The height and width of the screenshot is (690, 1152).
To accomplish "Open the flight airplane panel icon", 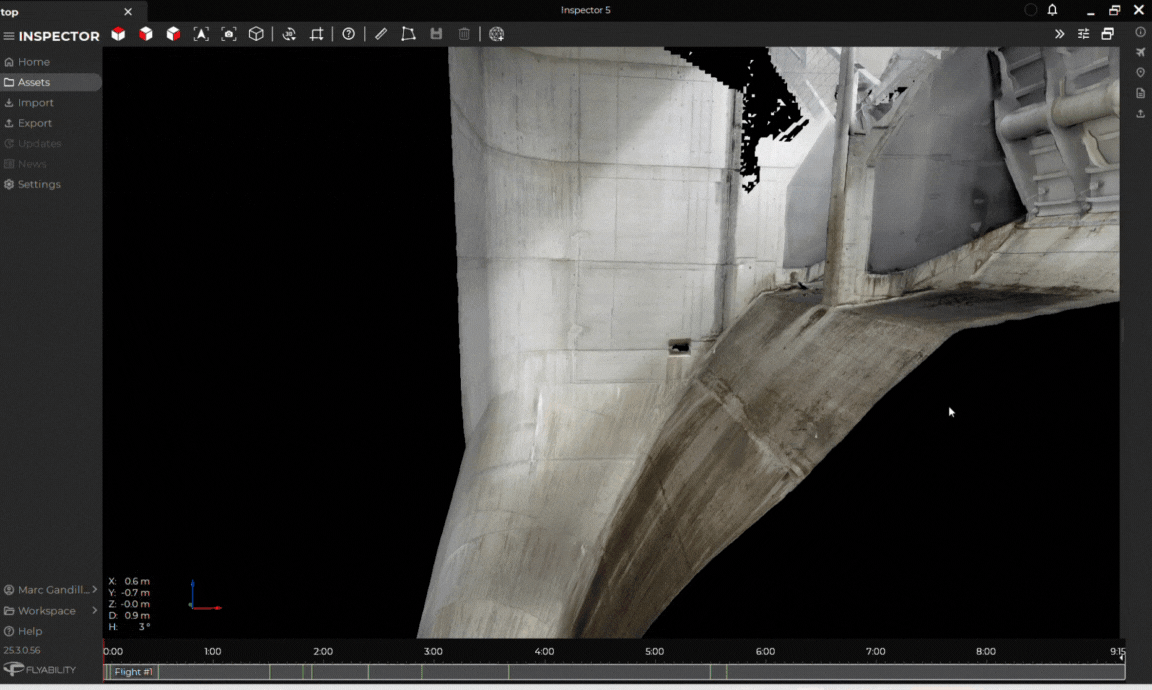I will pos(1141,52).
